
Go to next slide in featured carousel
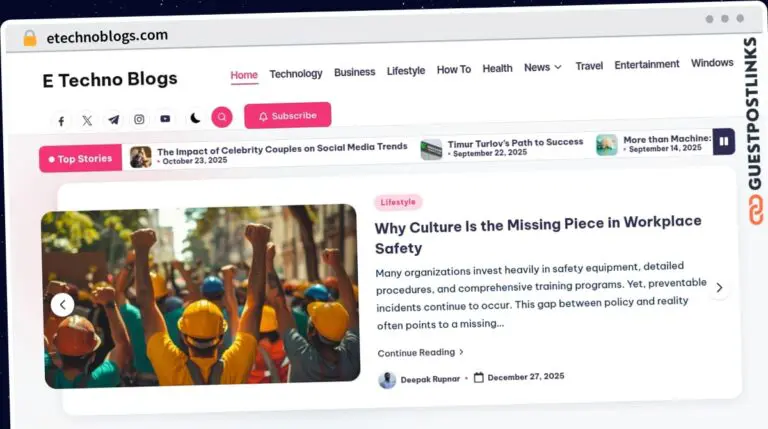click(x=719, y=287)
